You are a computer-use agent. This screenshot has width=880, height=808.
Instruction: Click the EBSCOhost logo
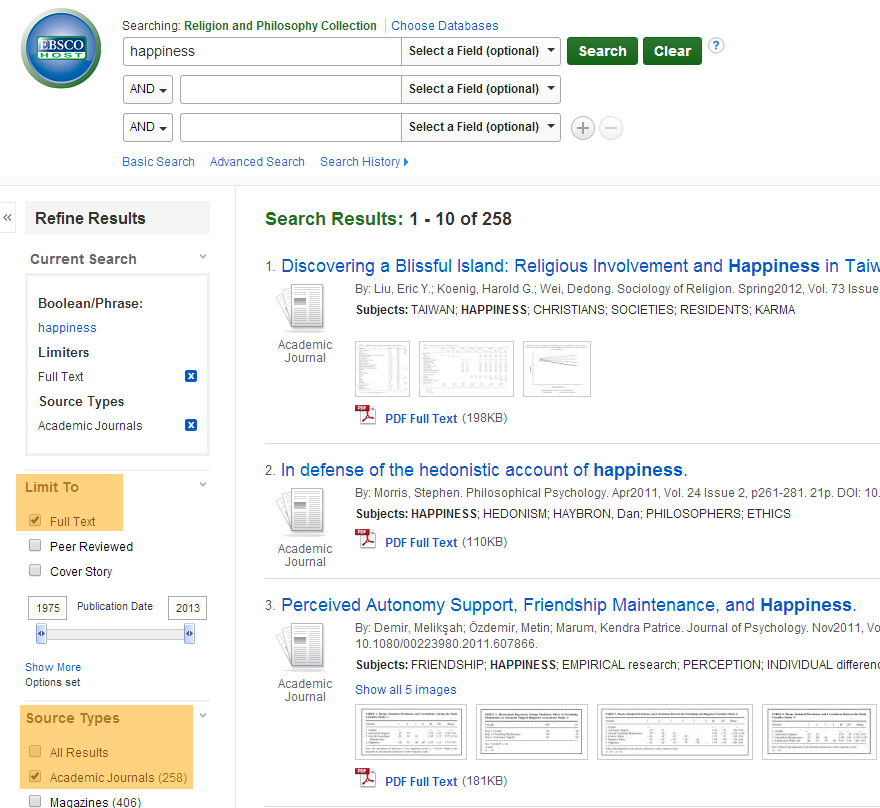pos(61,48)
